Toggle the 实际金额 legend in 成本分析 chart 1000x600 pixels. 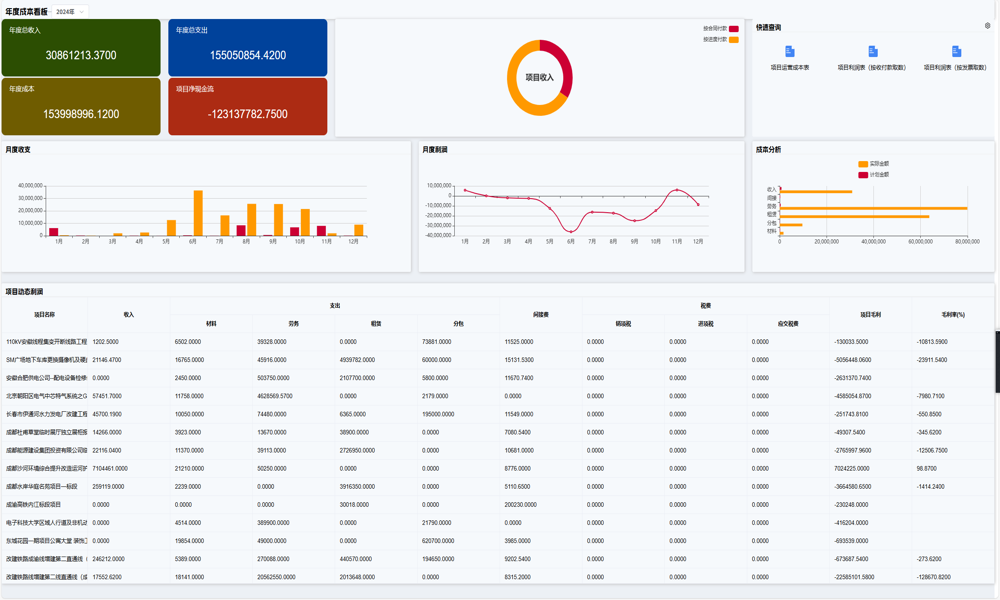pos(863,164)
